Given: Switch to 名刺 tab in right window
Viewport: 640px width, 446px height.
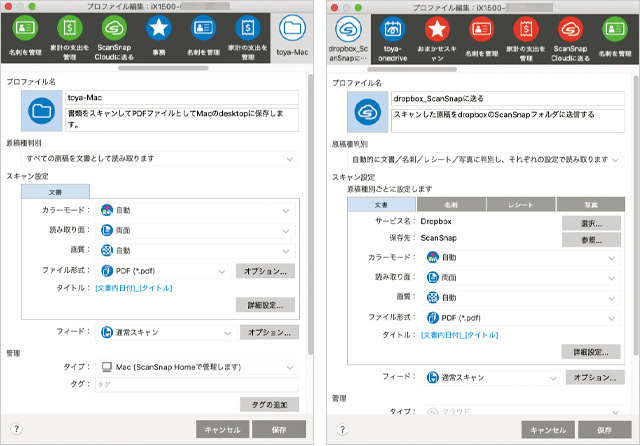Looking at the screenshot, I should [451, 204].
